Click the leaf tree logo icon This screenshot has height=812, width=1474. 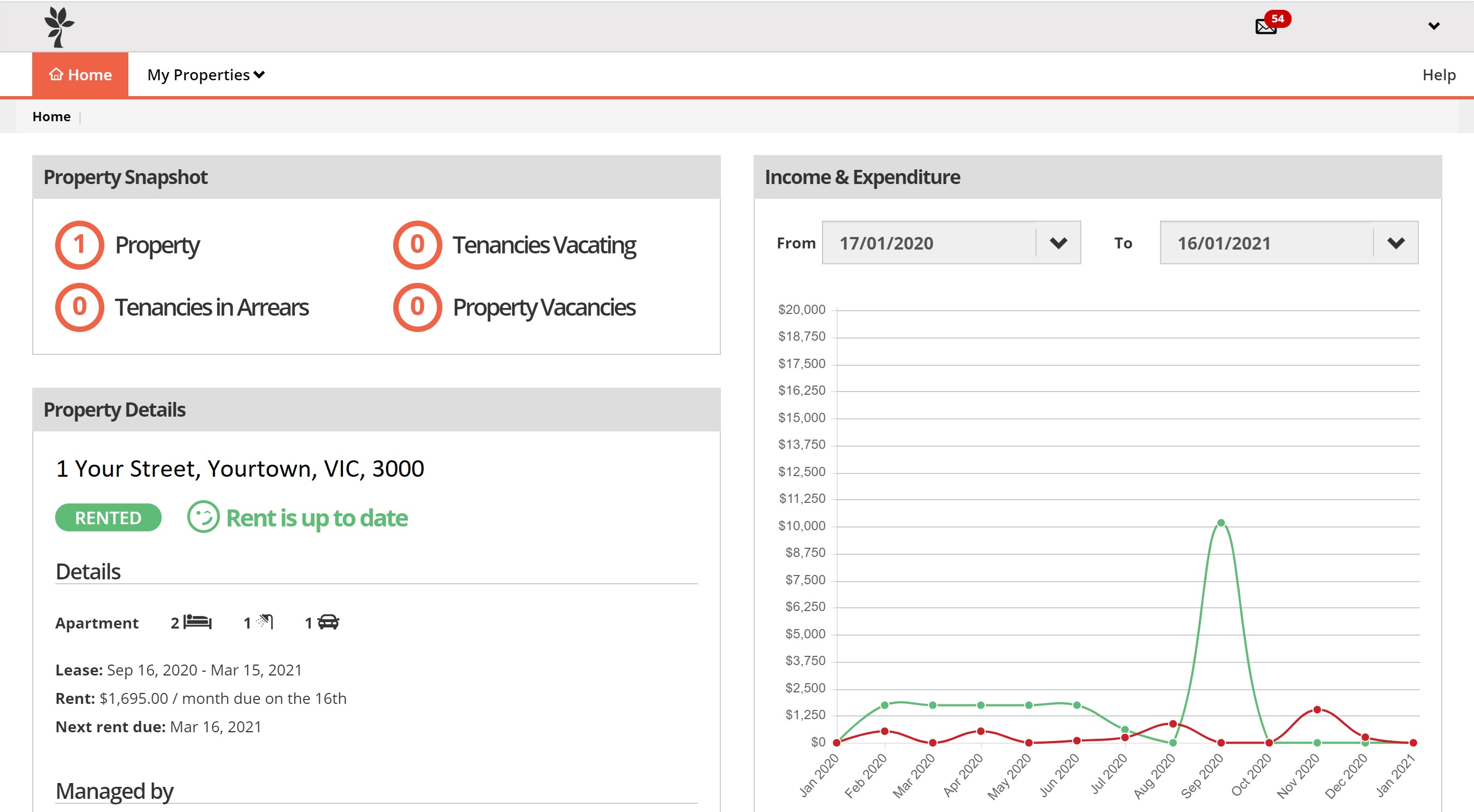59,27
